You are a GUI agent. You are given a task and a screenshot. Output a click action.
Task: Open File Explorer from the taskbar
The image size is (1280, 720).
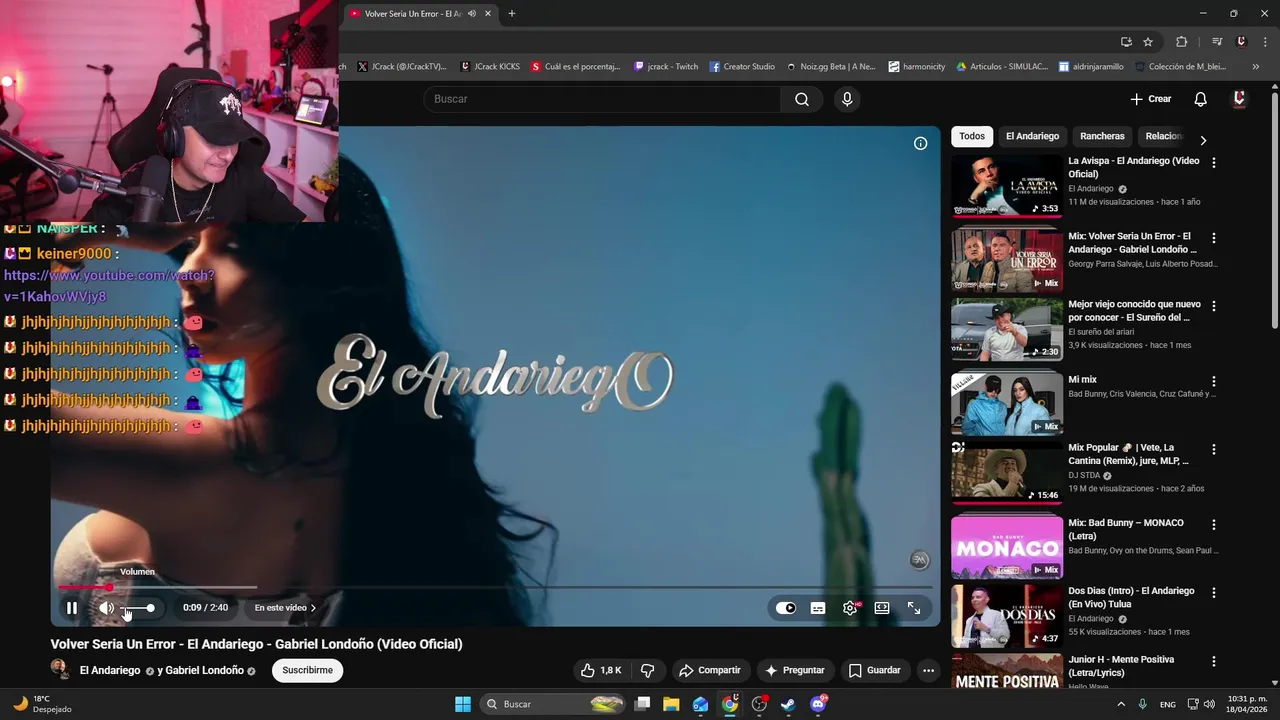coord(671,704)
